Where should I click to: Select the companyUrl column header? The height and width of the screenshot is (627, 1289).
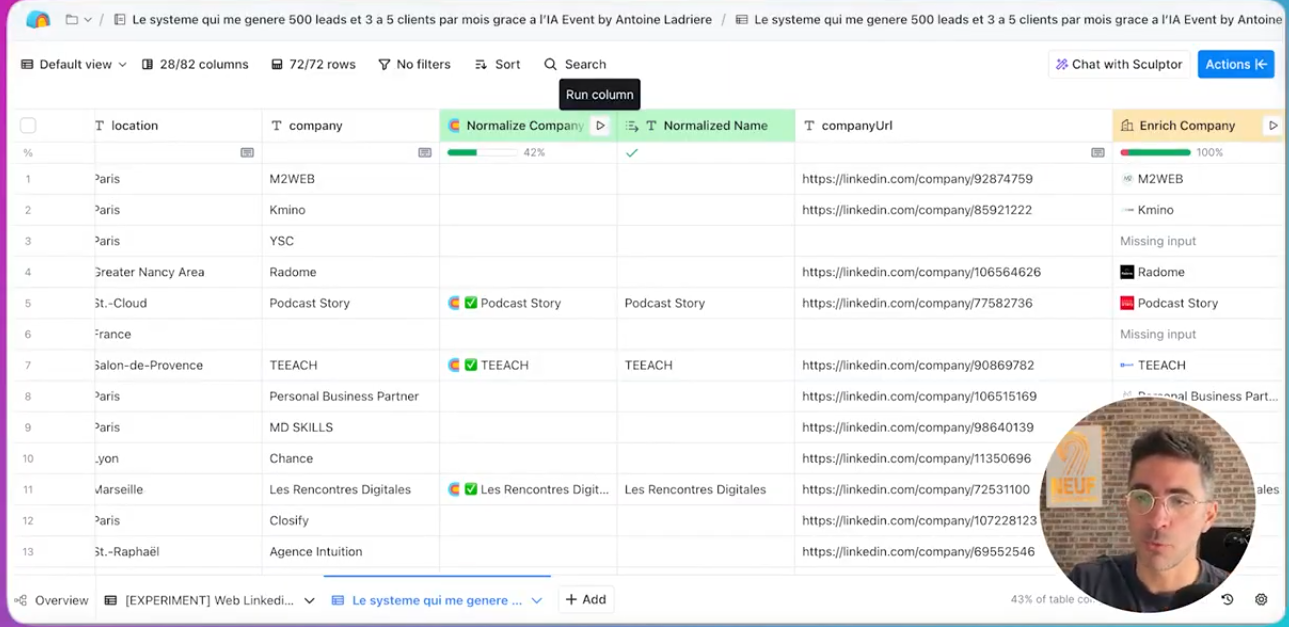coord(954,125)
